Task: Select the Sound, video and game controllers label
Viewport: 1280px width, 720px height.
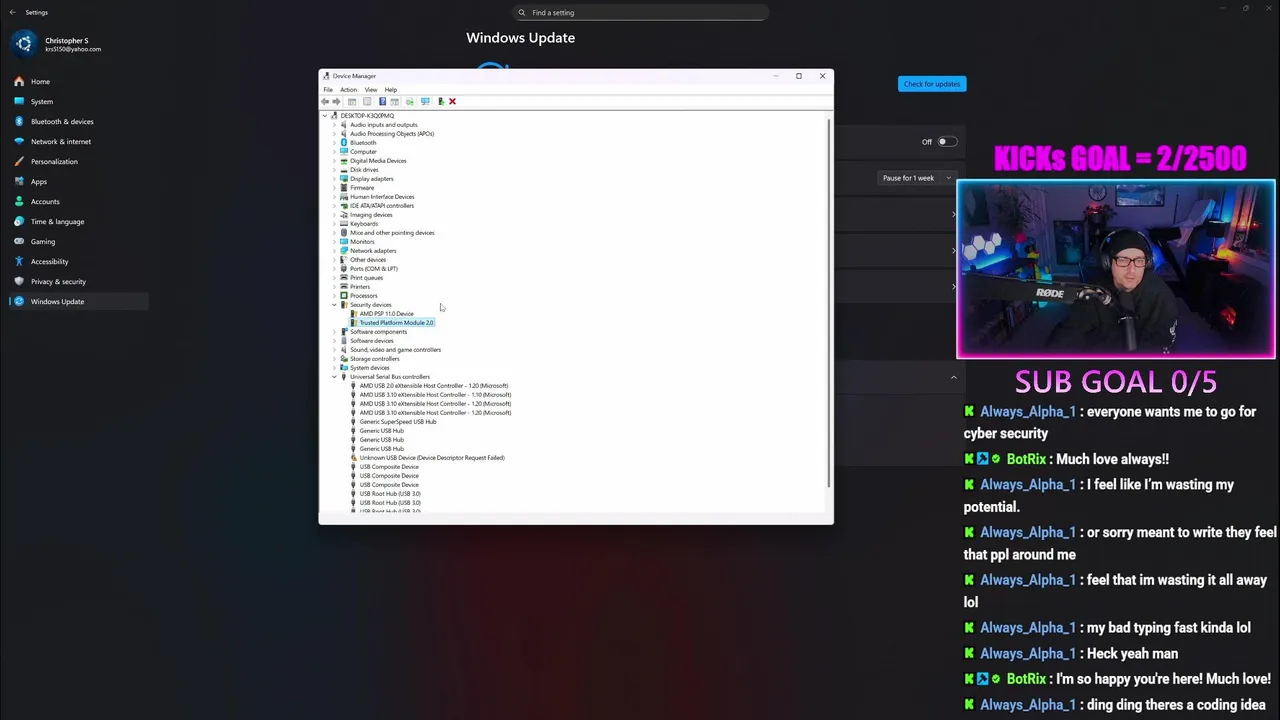Action: tap(395, 350)
